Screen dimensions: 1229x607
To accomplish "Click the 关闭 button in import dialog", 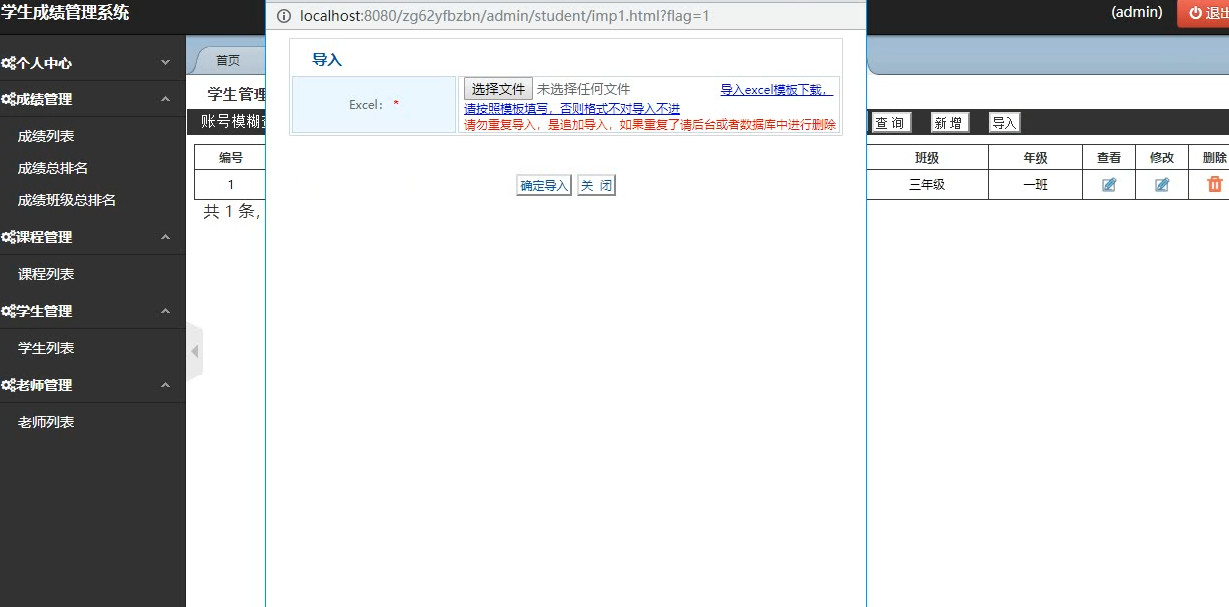I will tap(596, 186).
